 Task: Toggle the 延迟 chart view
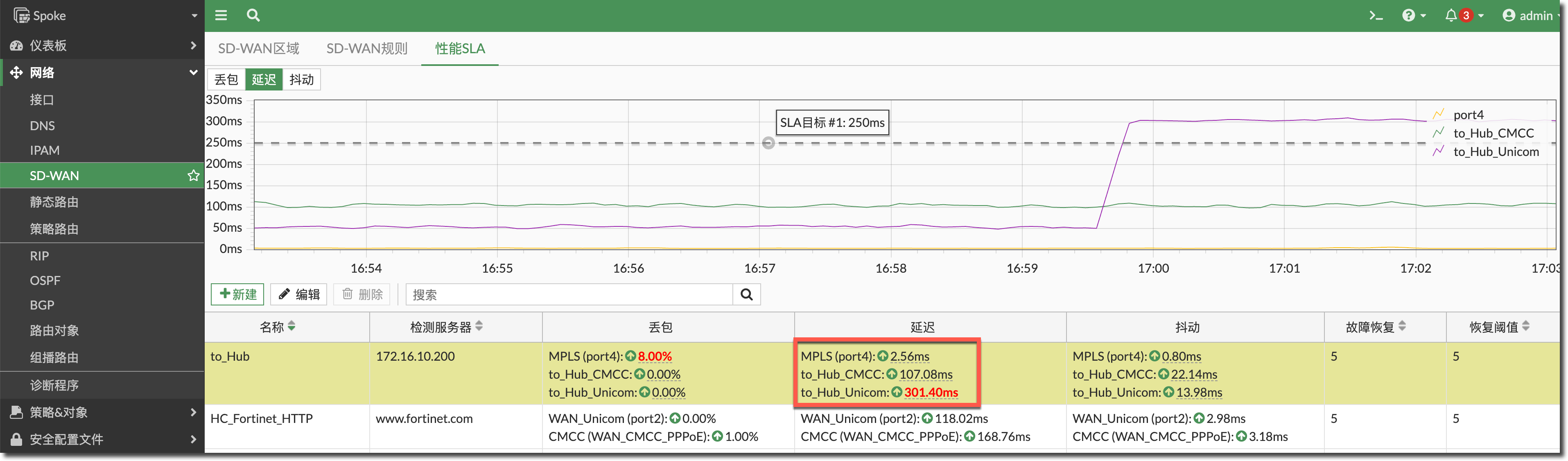(264, 80)
